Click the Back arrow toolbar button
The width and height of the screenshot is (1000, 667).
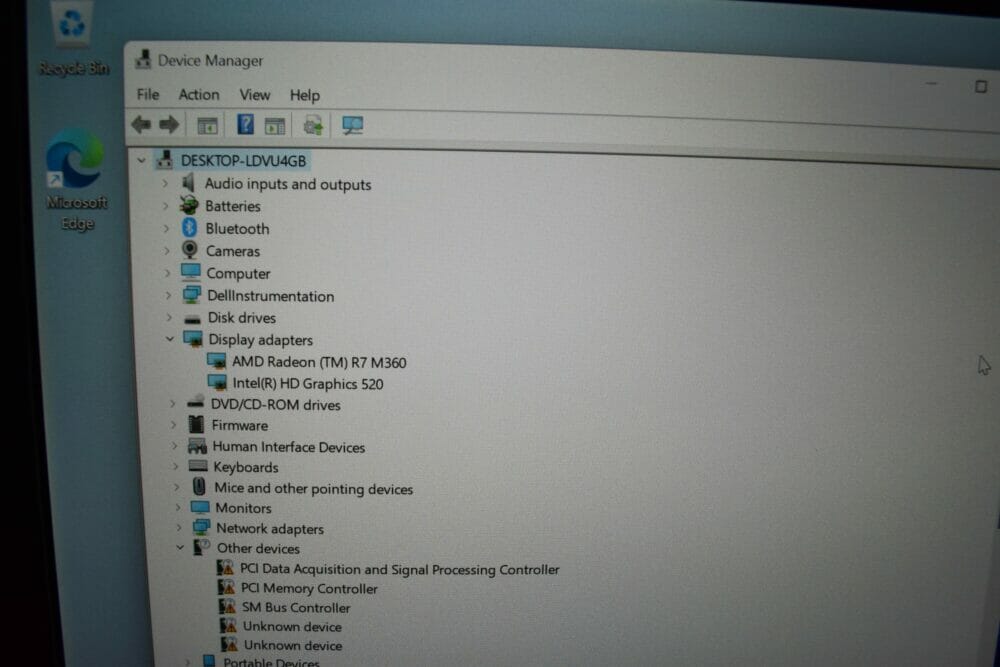point(141,124)
